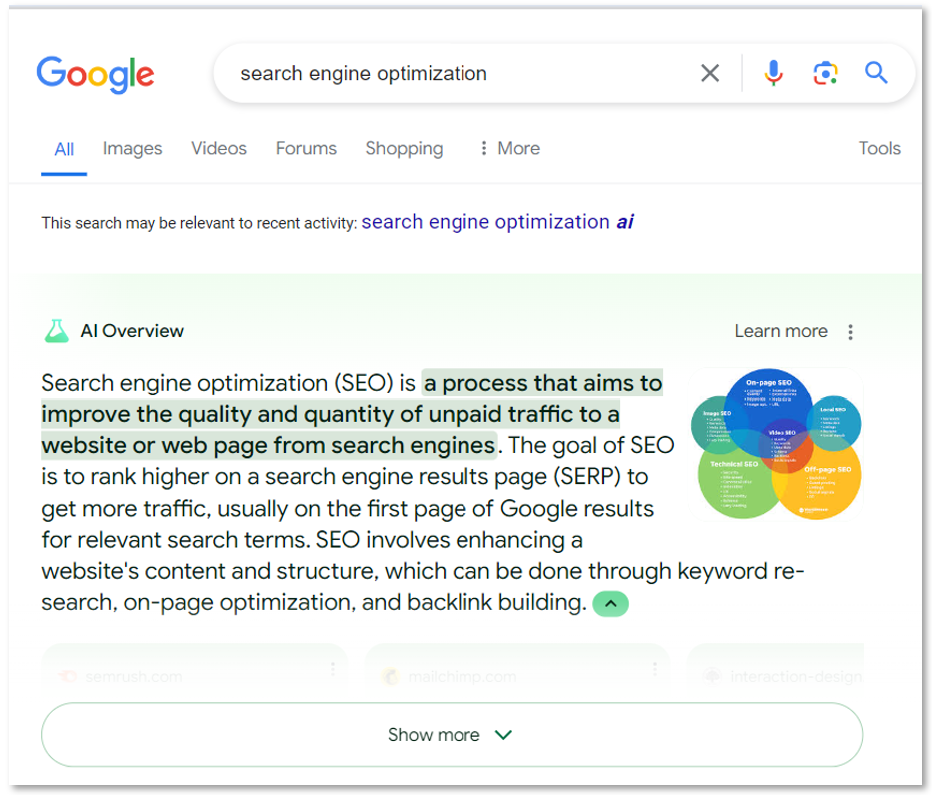Collapse the AI Overview with the chevron
This screenshot has width=932, height=795.
610,603
